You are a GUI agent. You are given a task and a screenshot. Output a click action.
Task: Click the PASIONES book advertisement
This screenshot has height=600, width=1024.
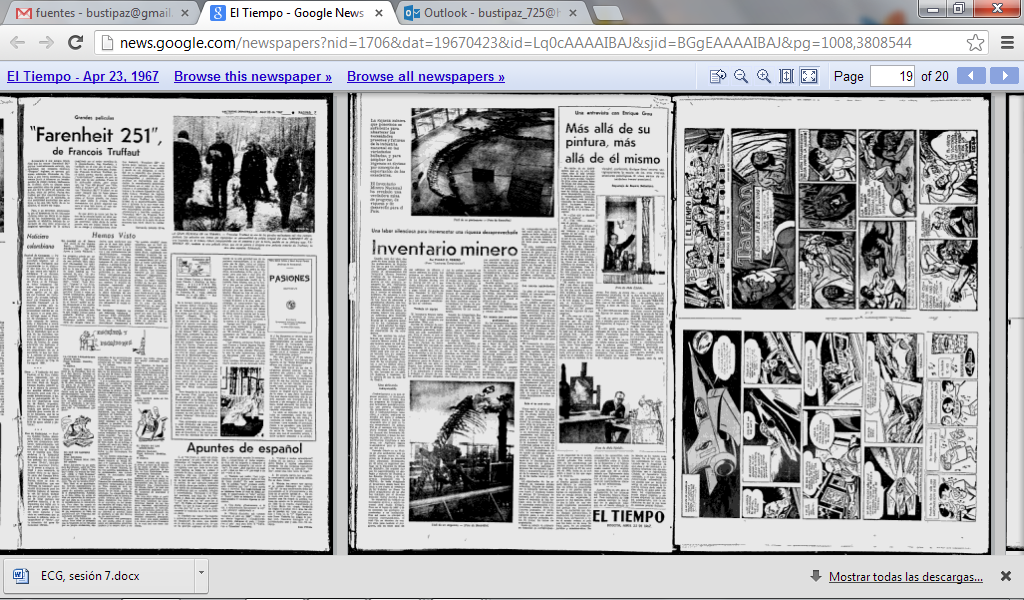[x=289, y=294]
